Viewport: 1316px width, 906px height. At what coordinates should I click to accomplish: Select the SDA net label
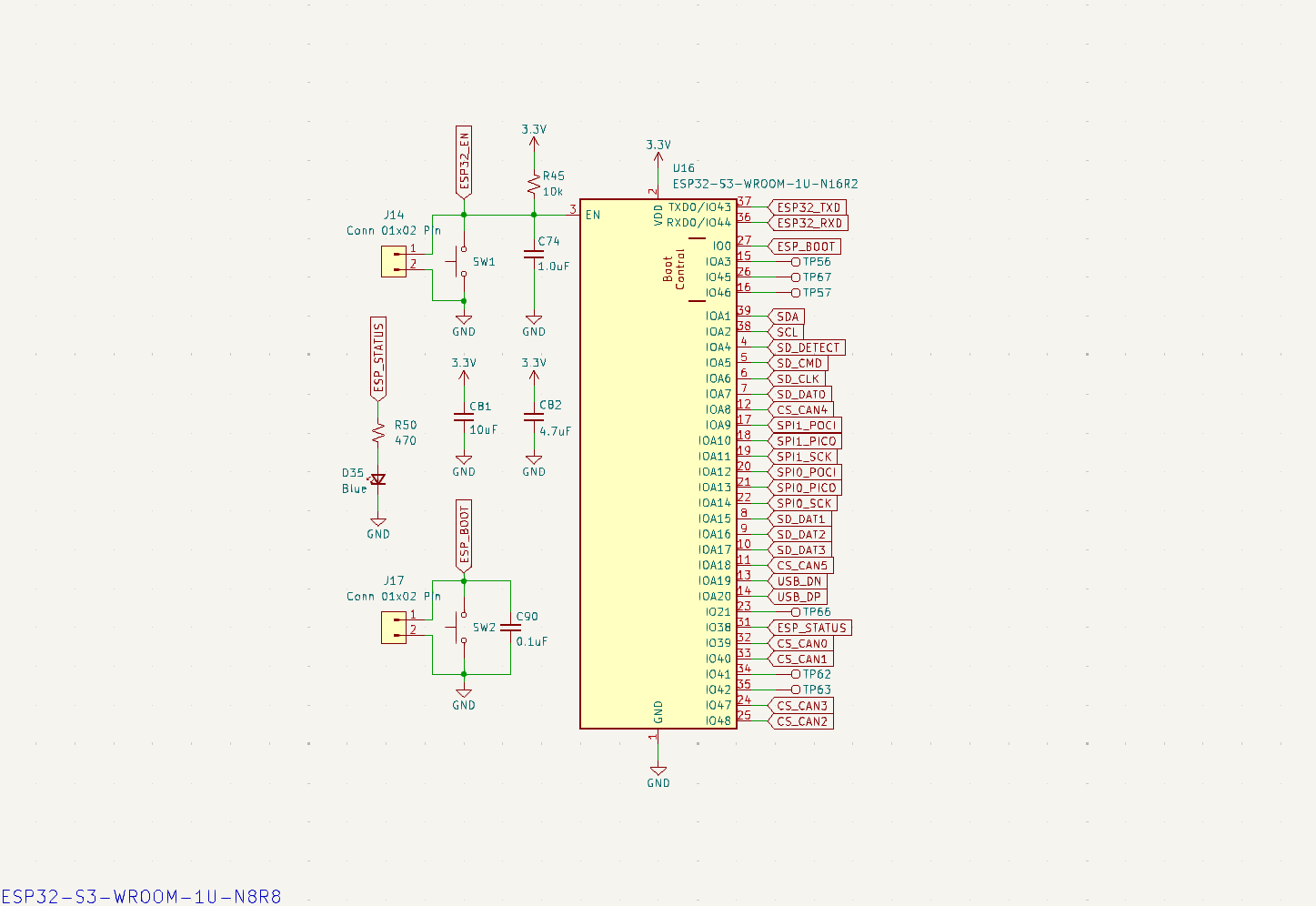787,317
